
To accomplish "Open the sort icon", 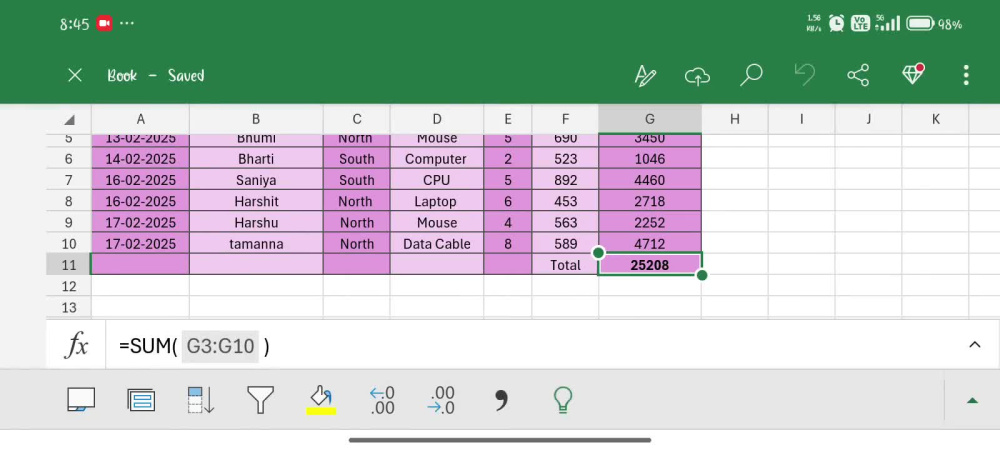I will pos(201,400).
